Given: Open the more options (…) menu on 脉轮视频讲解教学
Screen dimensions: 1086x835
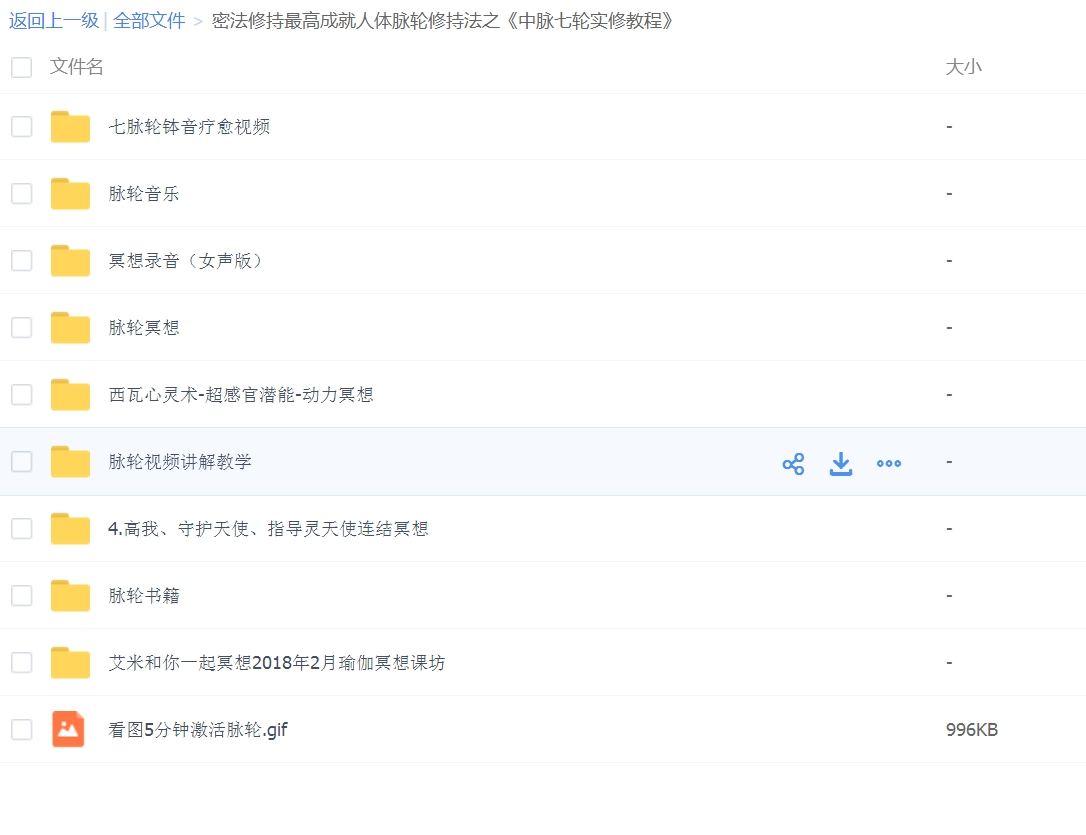Looking at the screenshot, I should [889, 462].
